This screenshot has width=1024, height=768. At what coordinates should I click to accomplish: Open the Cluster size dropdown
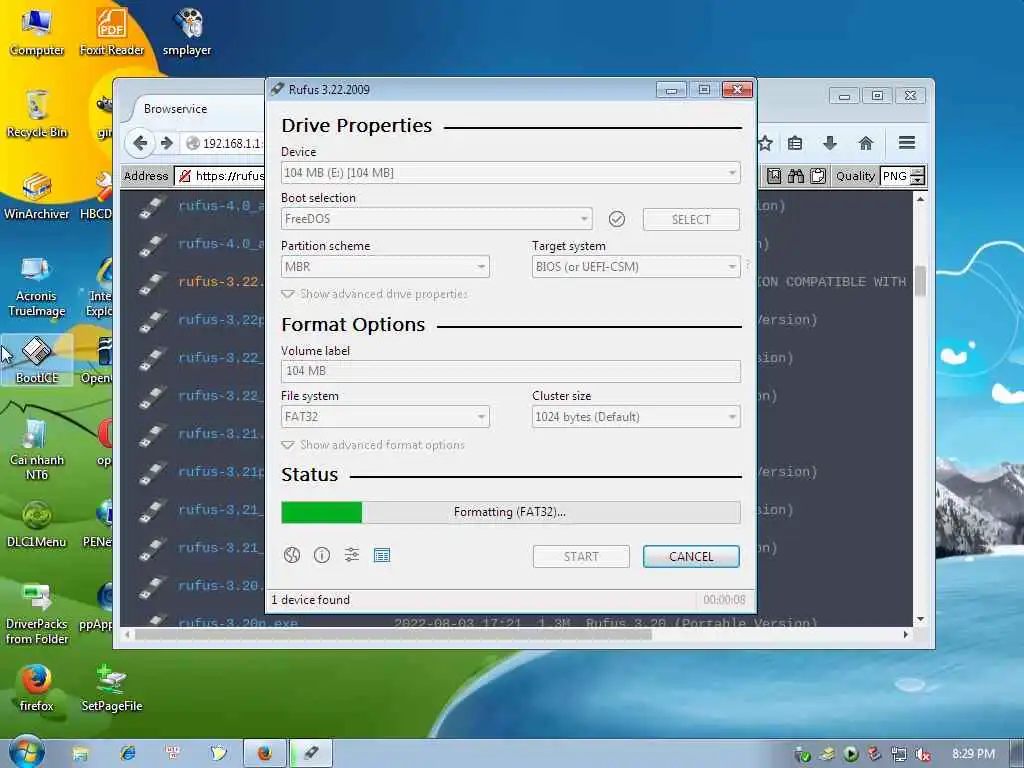pos(636,417)
